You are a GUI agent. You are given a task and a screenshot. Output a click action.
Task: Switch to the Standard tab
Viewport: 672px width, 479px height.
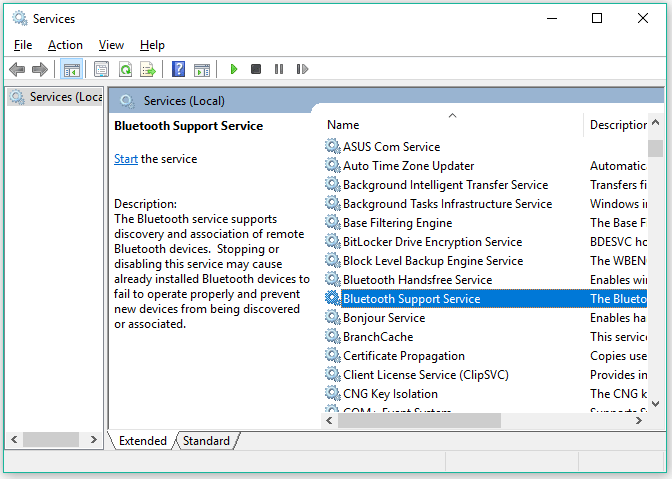coord(206,440)
